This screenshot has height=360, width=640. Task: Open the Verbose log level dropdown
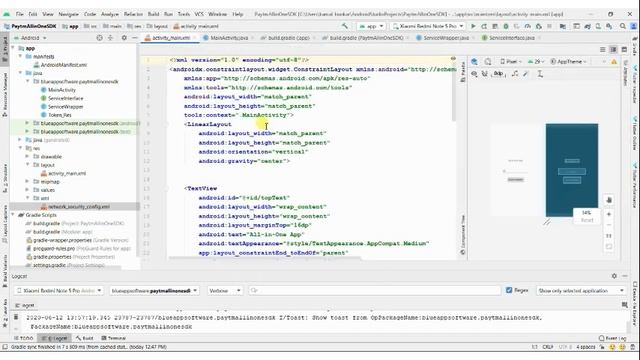tap(224, 291)
